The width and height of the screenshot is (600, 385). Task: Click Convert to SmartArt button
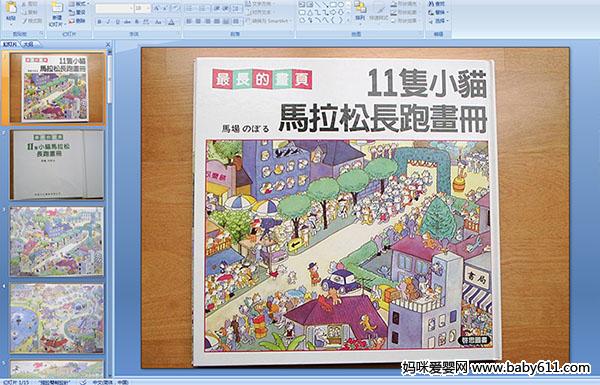(269, 21)
